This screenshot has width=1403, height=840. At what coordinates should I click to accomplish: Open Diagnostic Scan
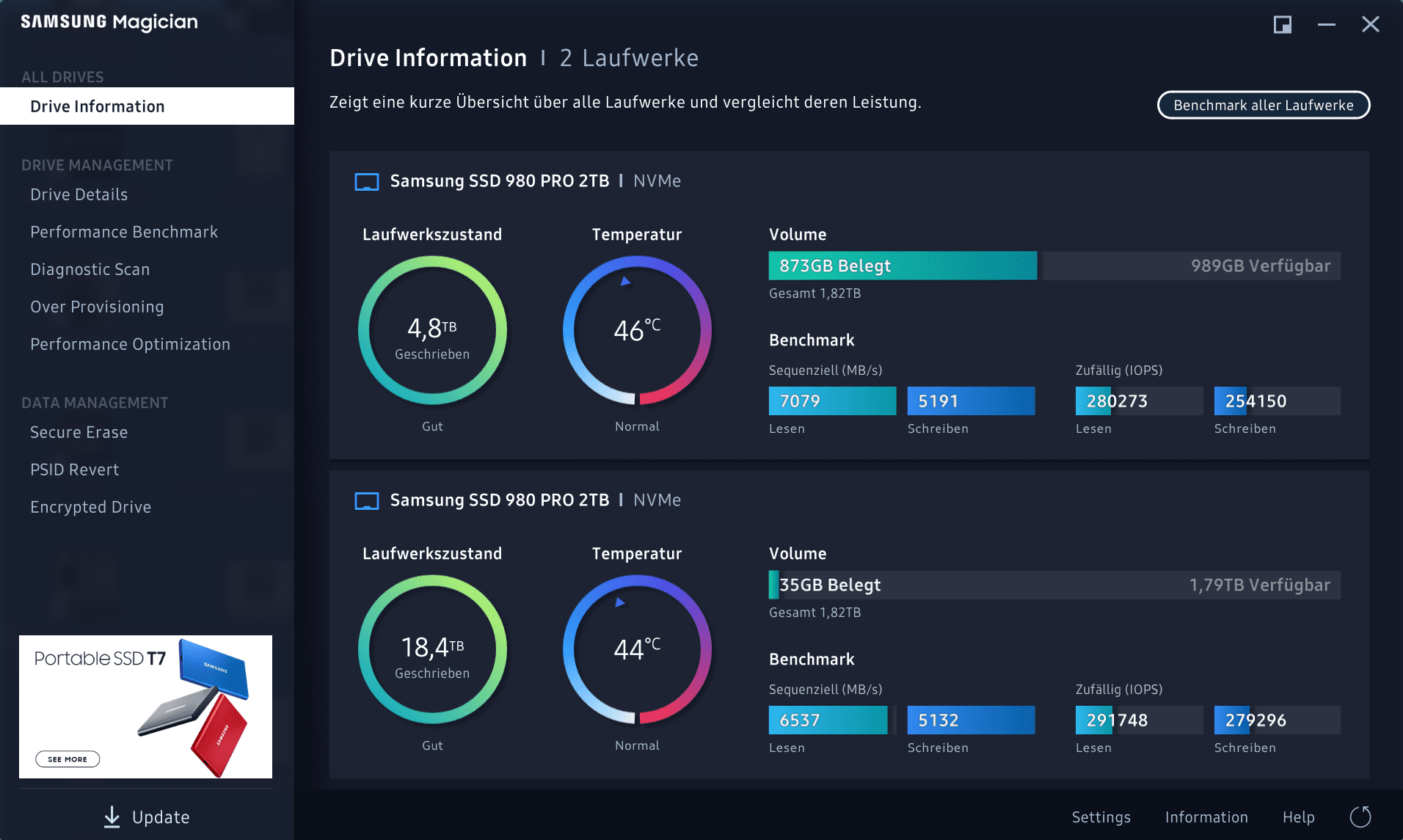tap(90, 269)
